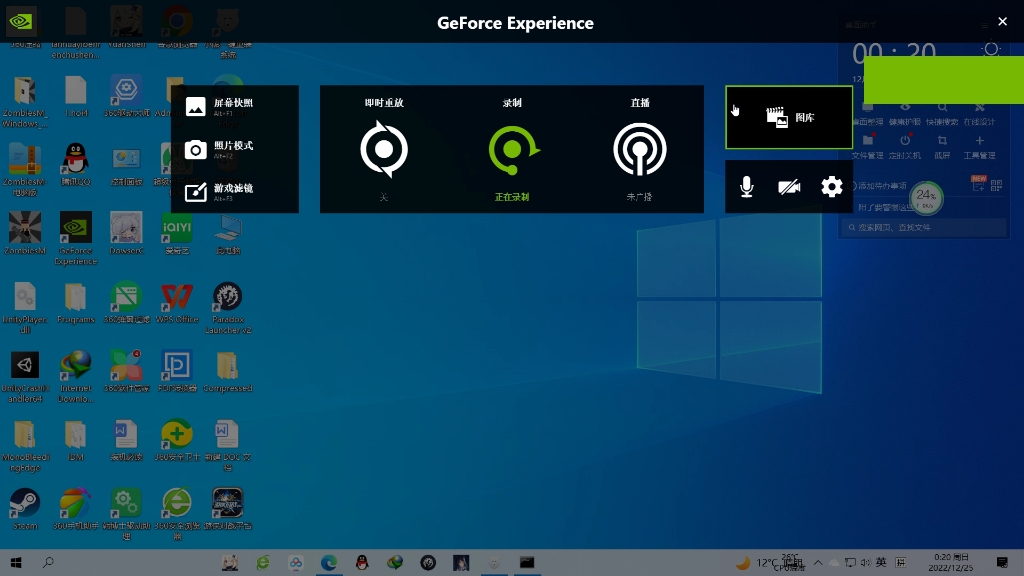Click the 24% memory usage ring
The width and height of the screenshot is (1024, 576).
coord(926,198)
